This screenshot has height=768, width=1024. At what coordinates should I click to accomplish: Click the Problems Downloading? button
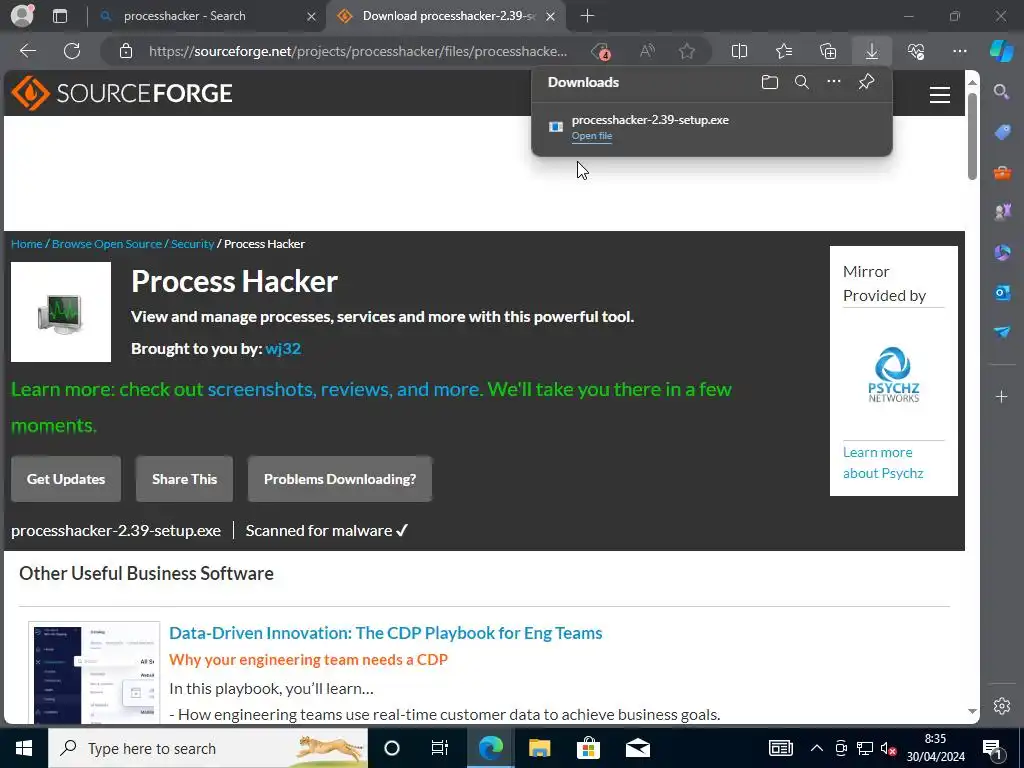tap(340, 479)
